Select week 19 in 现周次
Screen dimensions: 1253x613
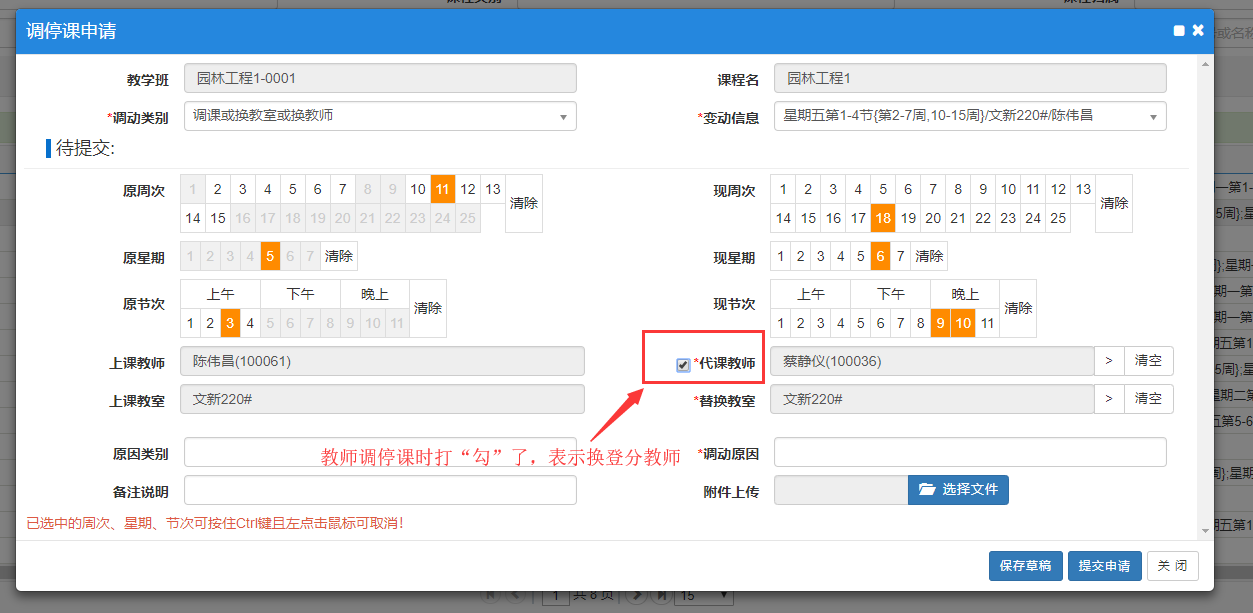tap(908, 218)
